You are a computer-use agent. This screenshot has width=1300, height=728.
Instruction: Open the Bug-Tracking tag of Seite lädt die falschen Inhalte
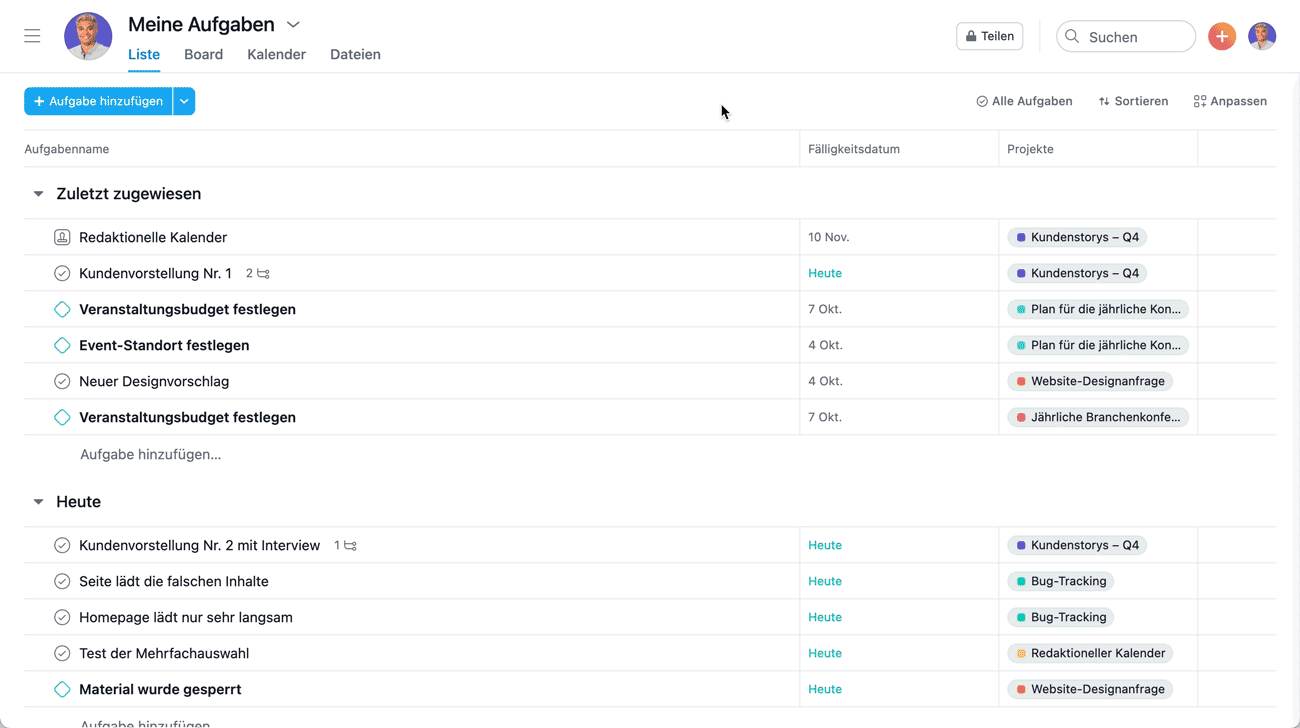tap(1061, 581)
